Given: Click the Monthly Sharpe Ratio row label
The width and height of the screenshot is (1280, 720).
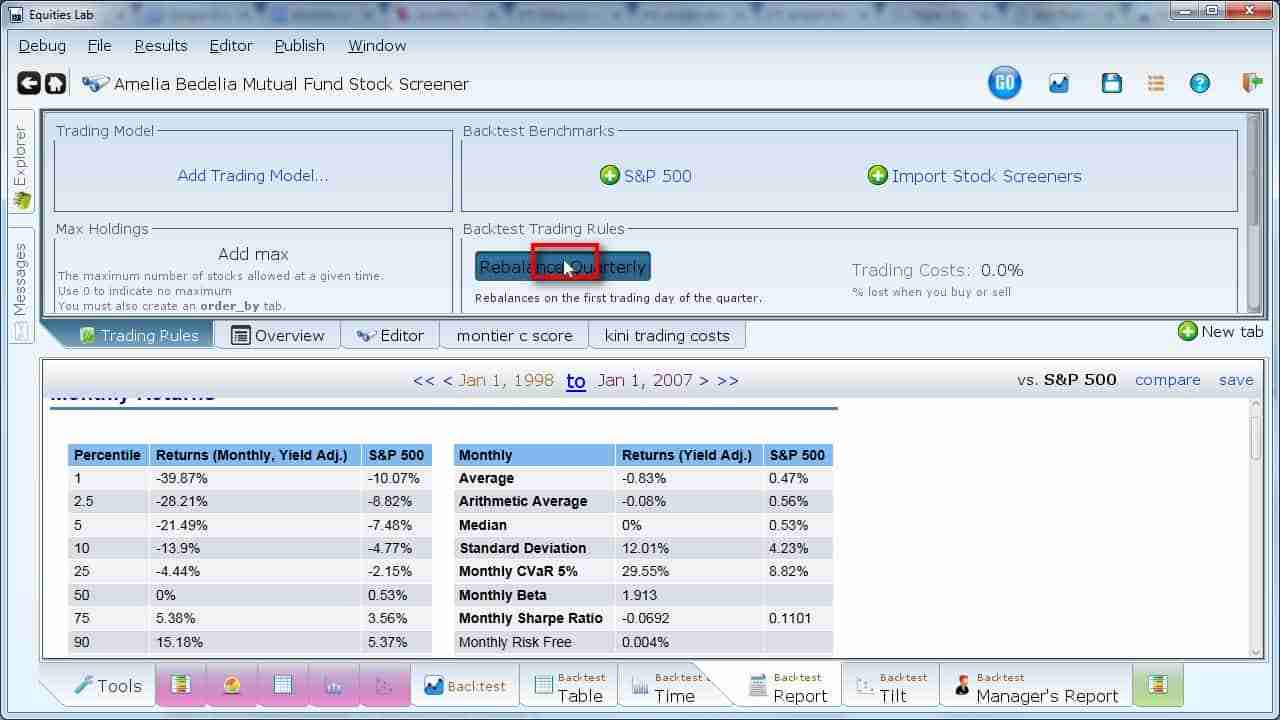Looking at the screenshot, I should (530, 618).
